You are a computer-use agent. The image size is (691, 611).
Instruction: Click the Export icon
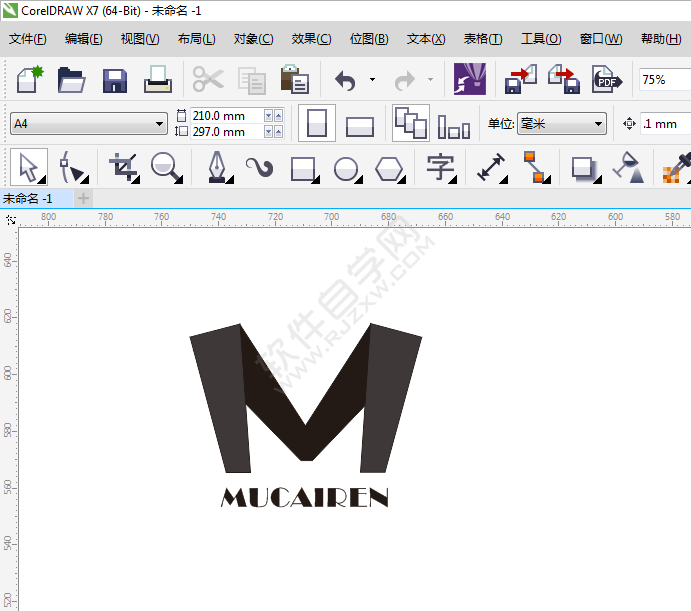564,79
